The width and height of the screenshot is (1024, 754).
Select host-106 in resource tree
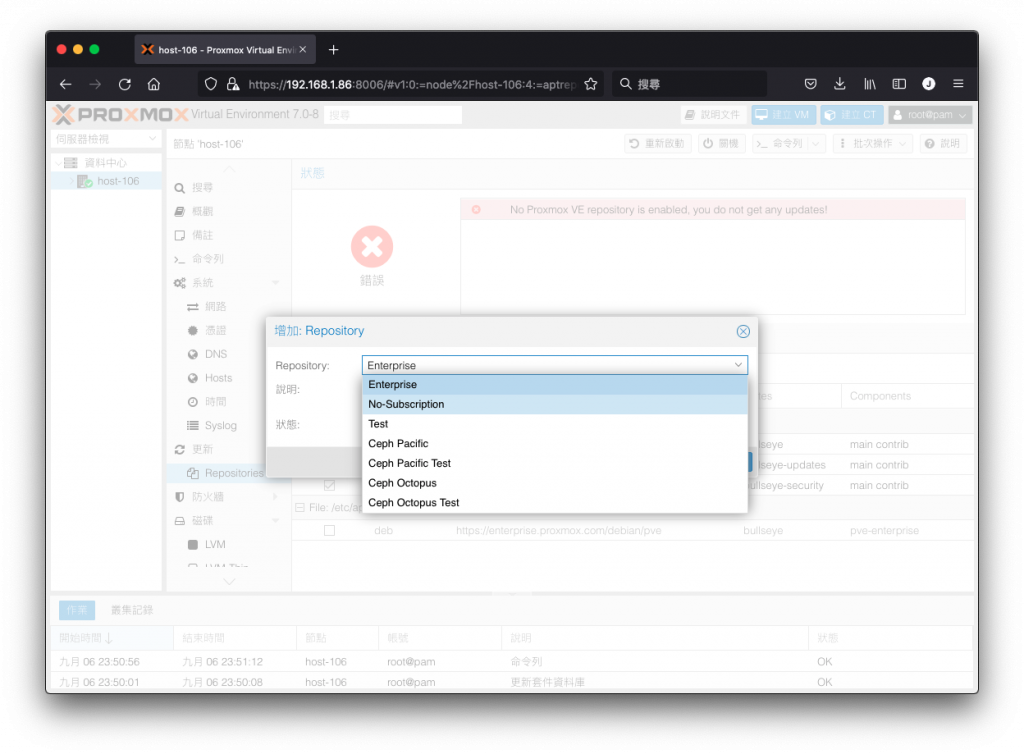coord(118,181)
